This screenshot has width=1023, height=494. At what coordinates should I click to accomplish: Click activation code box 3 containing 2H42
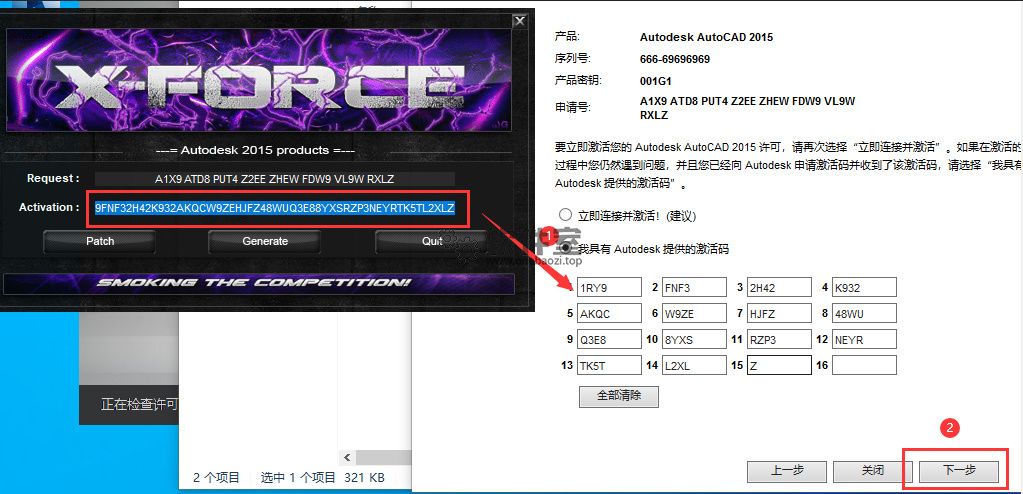[x=780, y=287]
